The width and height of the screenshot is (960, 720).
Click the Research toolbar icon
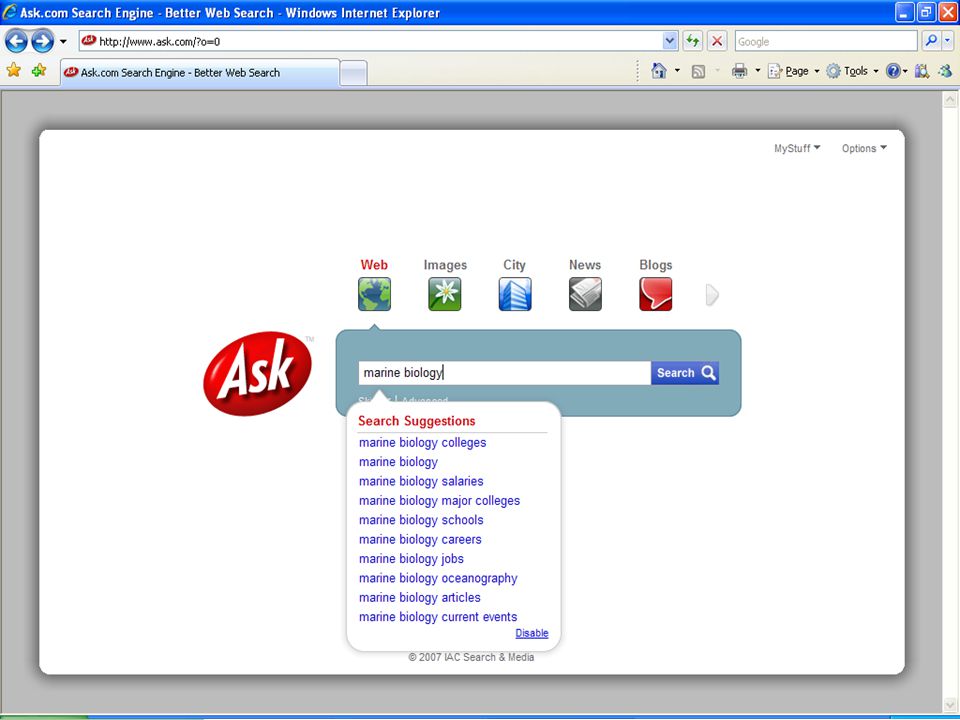pyautogui.click(x=921, y=71)
